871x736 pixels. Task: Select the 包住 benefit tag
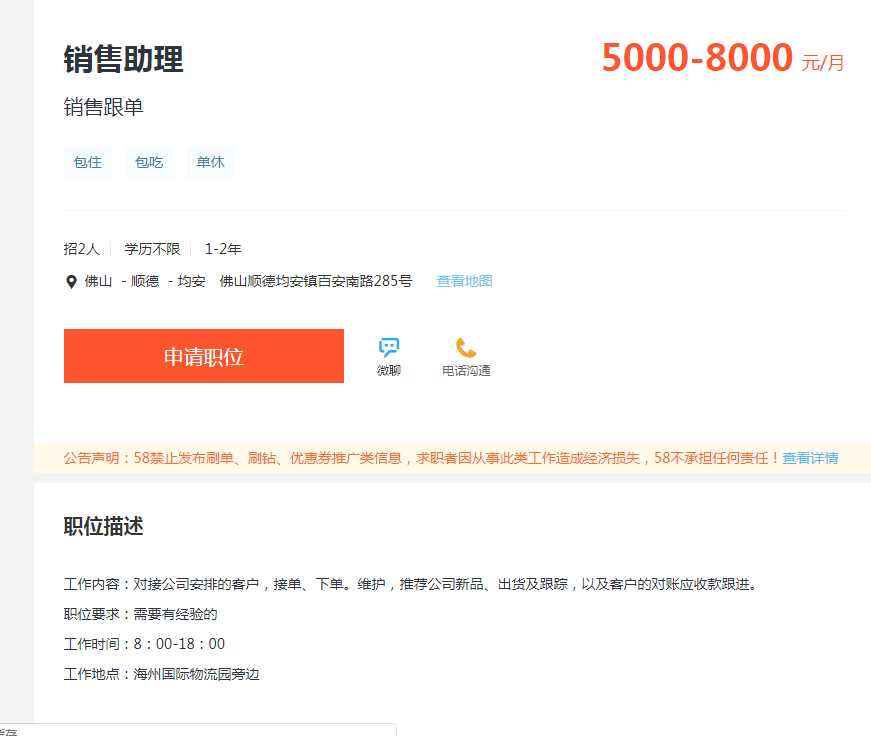pos(88,162)
